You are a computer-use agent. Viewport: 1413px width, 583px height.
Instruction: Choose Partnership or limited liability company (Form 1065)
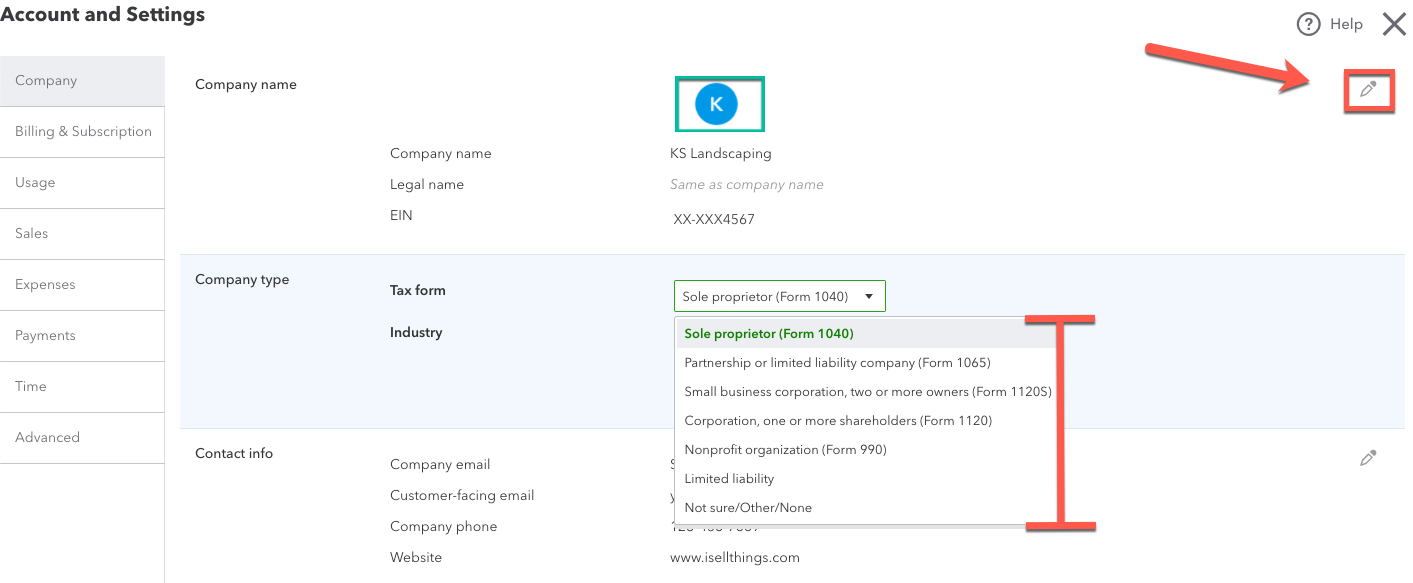(x=837, y=363)
